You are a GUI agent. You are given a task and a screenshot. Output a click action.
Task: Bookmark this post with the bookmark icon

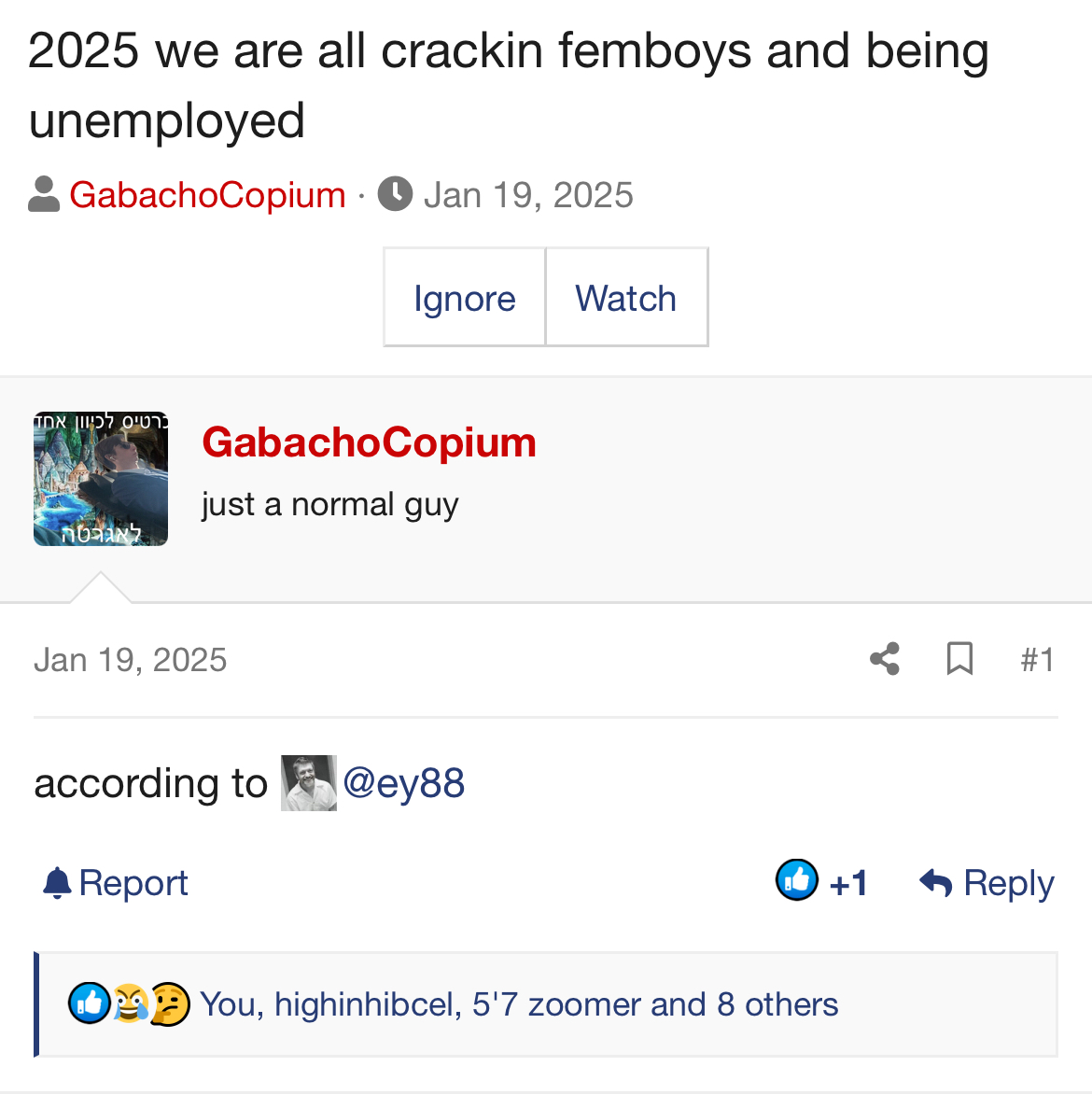point(959,659)
